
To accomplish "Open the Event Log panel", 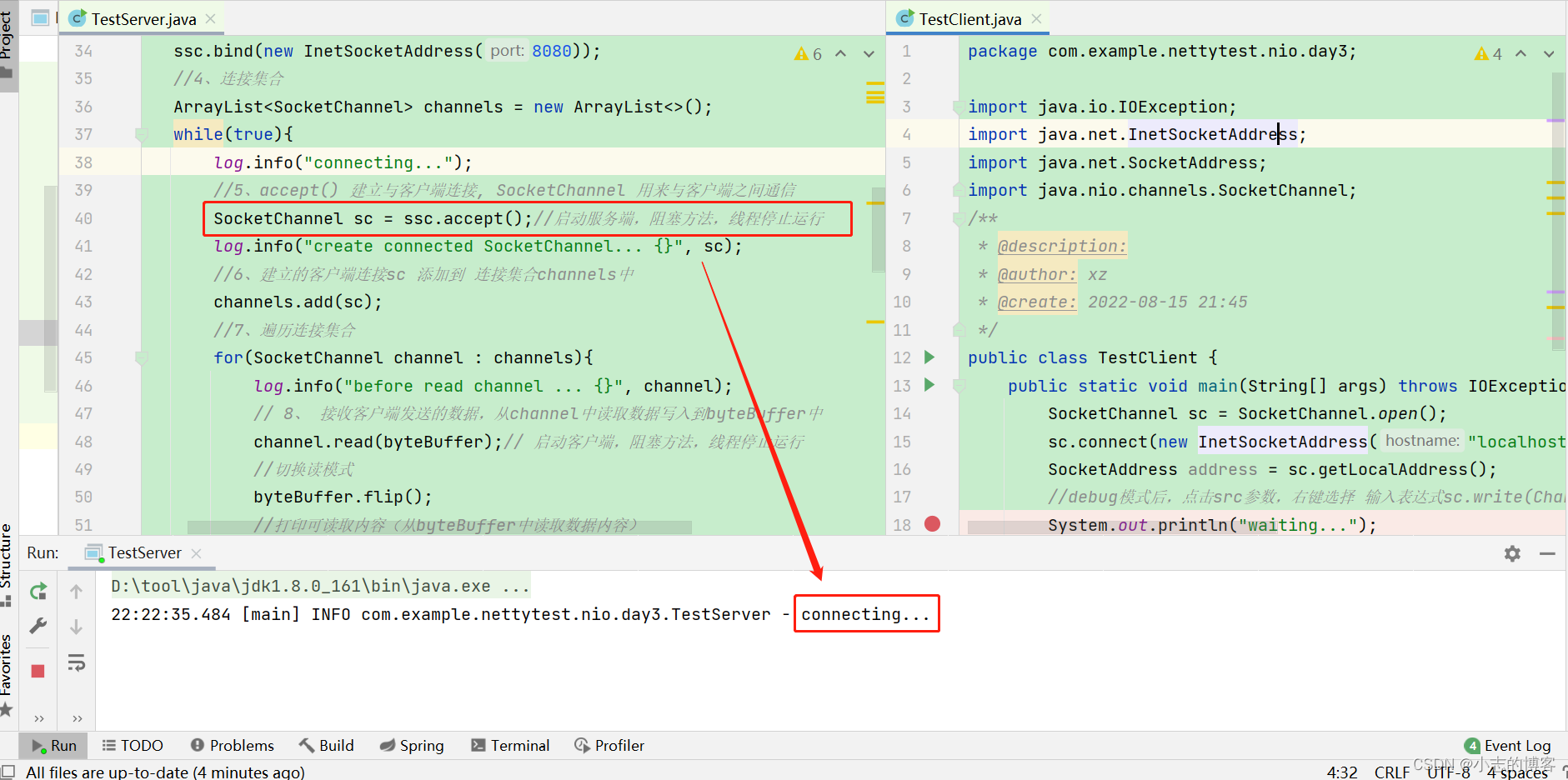I will click(x=1508, y=746).
